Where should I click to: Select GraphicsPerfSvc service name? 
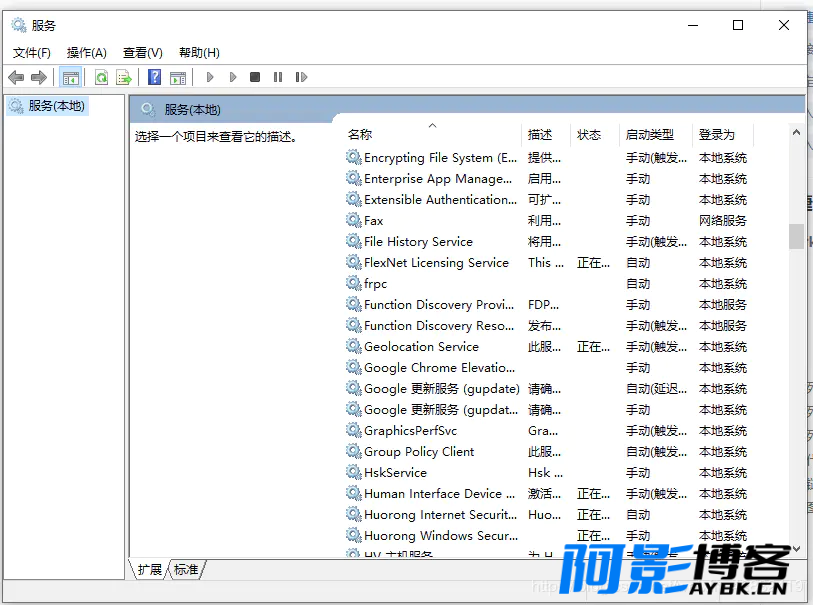410,431
